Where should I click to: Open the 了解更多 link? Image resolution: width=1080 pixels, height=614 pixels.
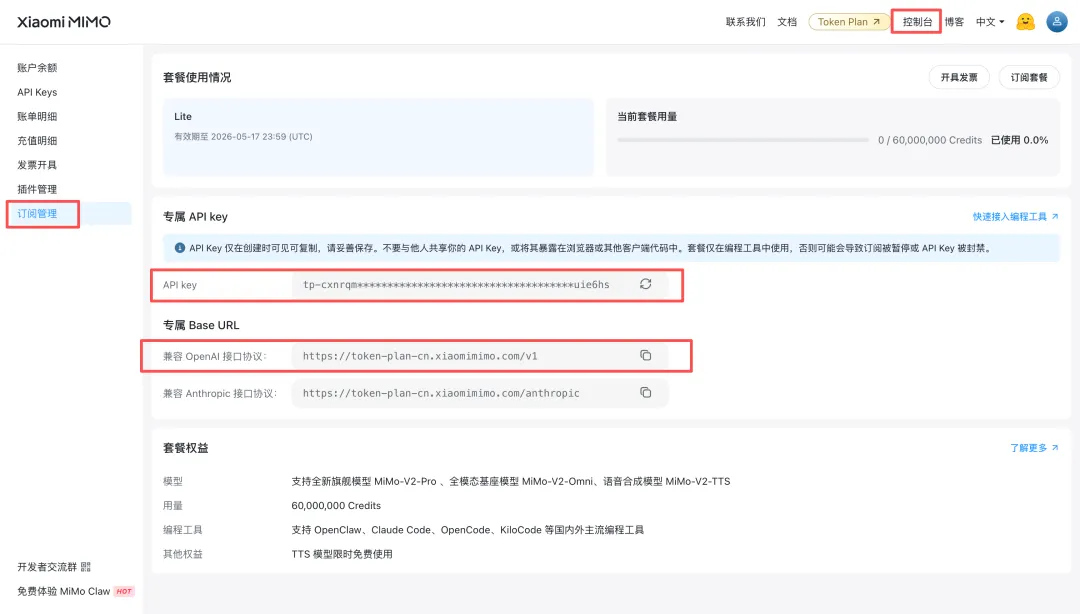click(1034, 448)
